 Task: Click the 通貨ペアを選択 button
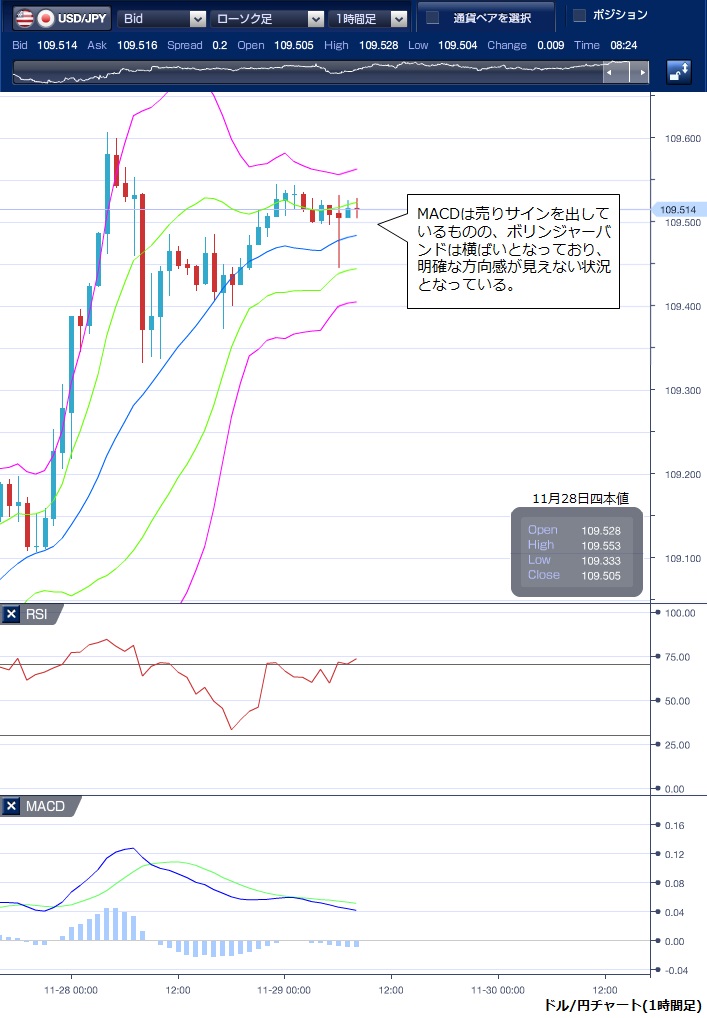(485, 17)
